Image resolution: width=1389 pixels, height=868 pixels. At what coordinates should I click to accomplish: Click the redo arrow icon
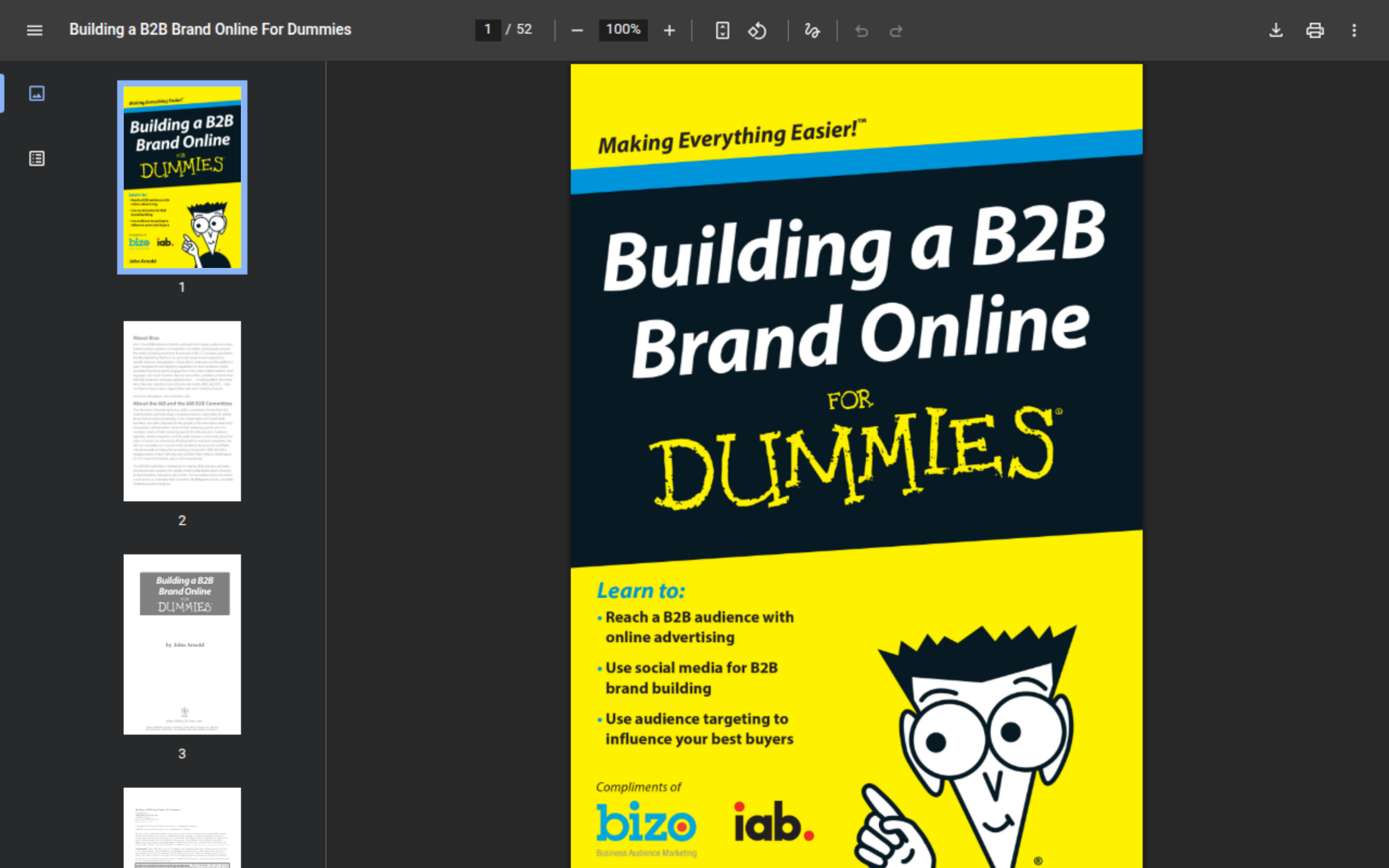point(896,30)
